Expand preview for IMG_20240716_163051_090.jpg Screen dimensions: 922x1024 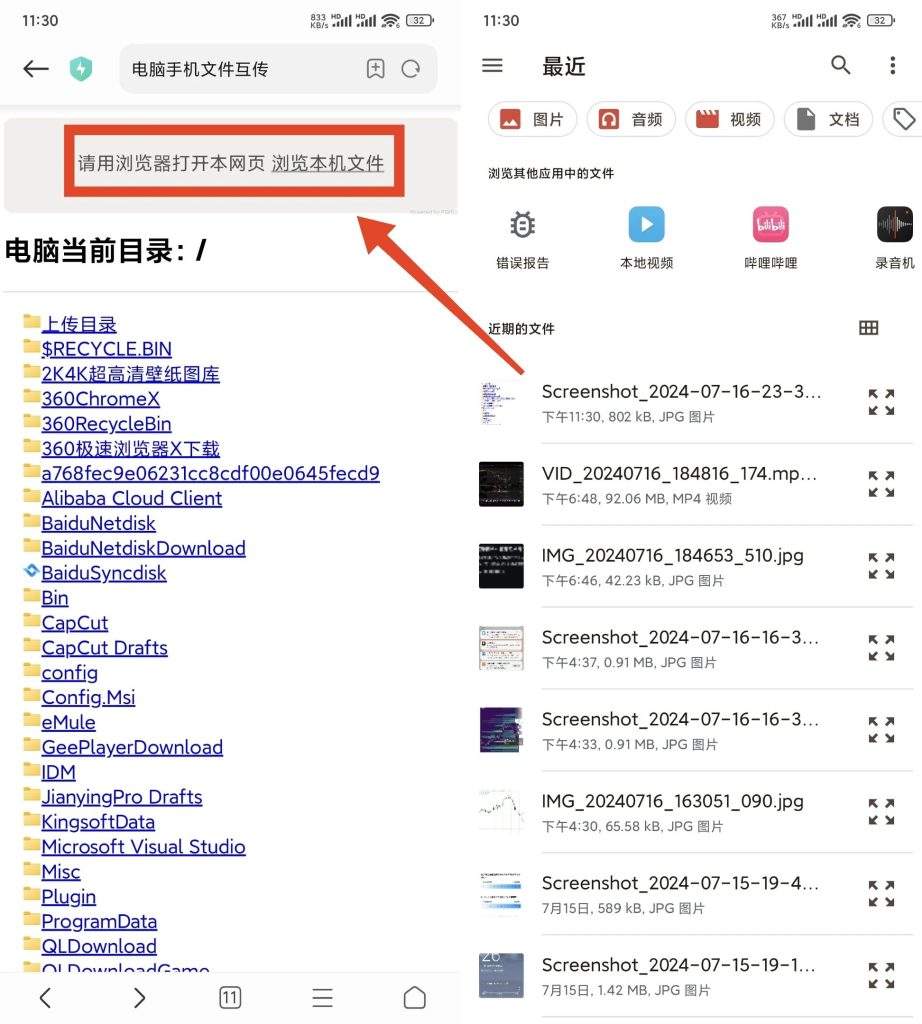coord(882,812)
